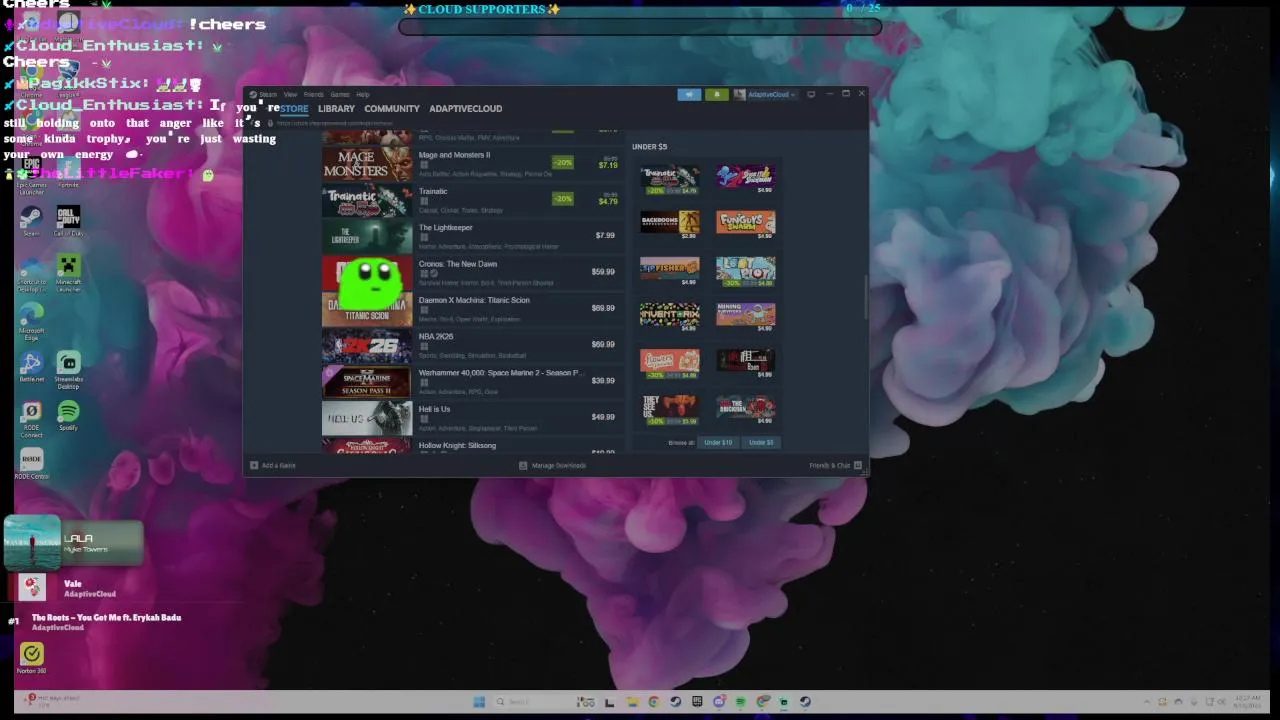
Task: Open RODE Connect desktop icon
Action: tap(31, 418)
